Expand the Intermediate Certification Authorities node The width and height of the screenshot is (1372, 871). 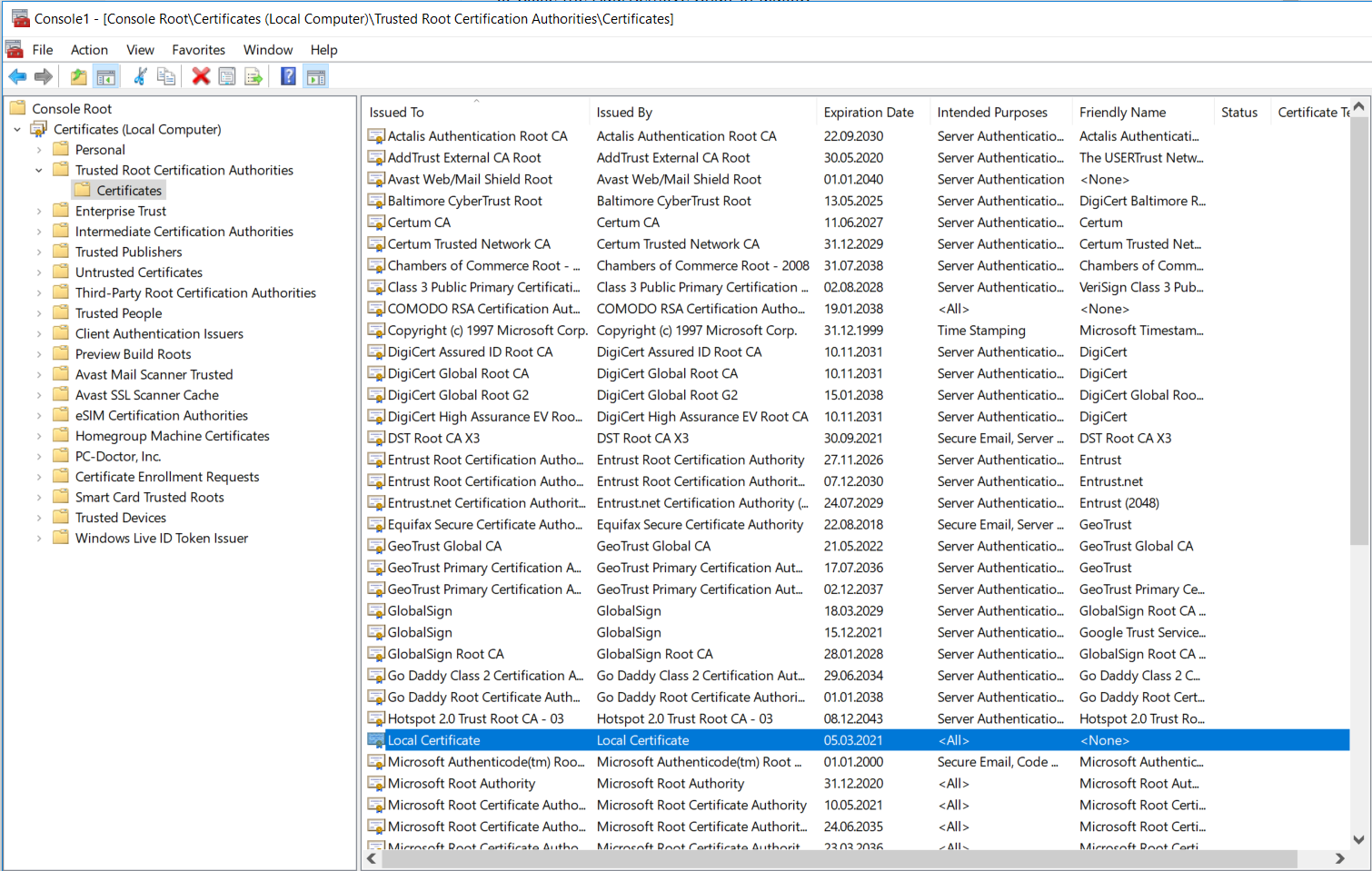pos(39,232)
